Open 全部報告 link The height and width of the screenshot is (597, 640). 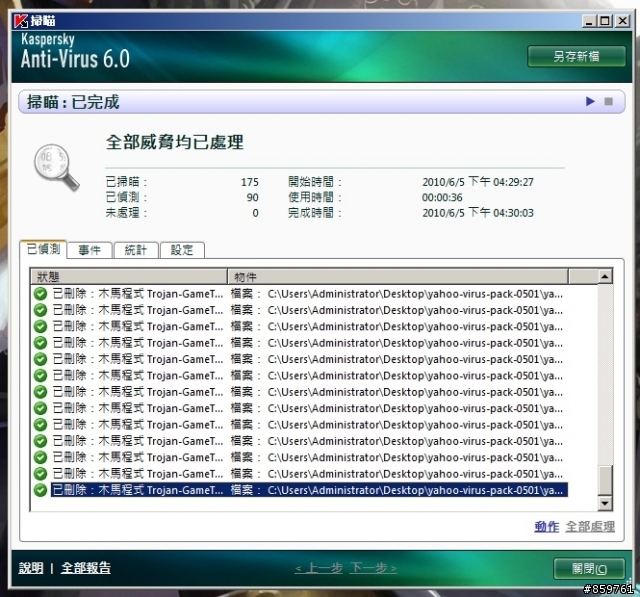(86, 568)
